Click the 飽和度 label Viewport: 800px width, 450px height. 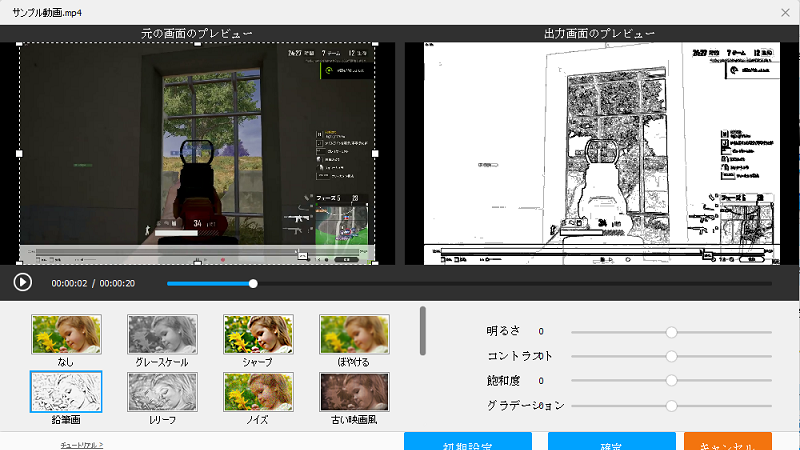click(x=503, y=380)
